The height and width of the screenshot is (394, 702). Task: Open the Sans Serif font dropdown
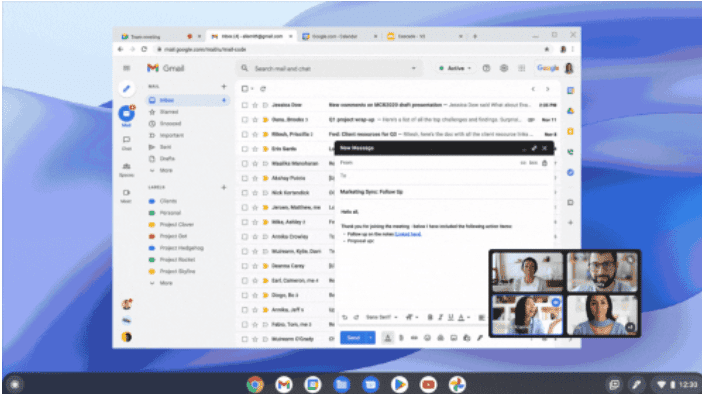[x=381, y=317]
